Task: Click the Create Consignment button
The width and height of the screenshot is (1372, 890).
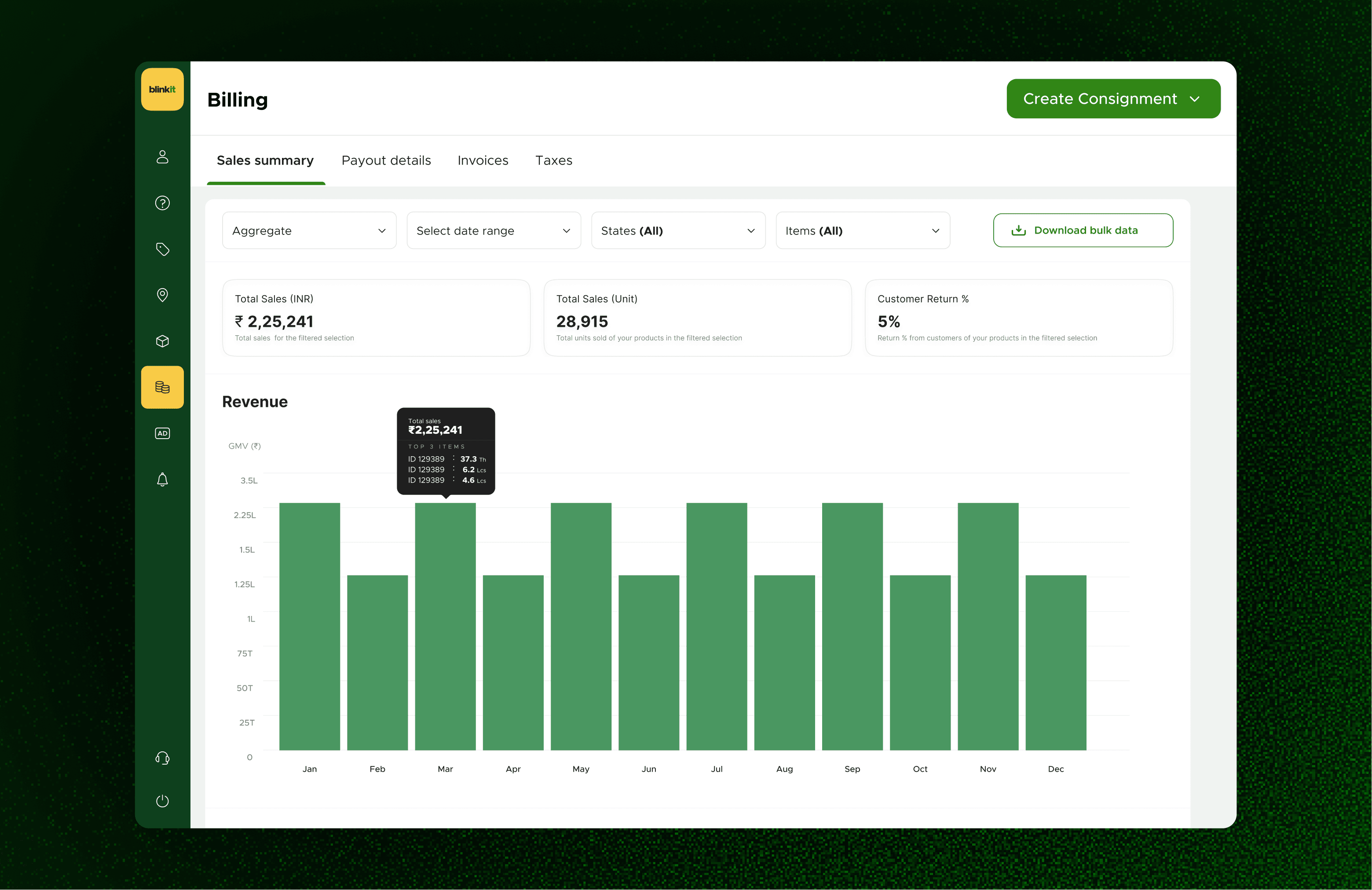Action: (x=1112, y=99)
